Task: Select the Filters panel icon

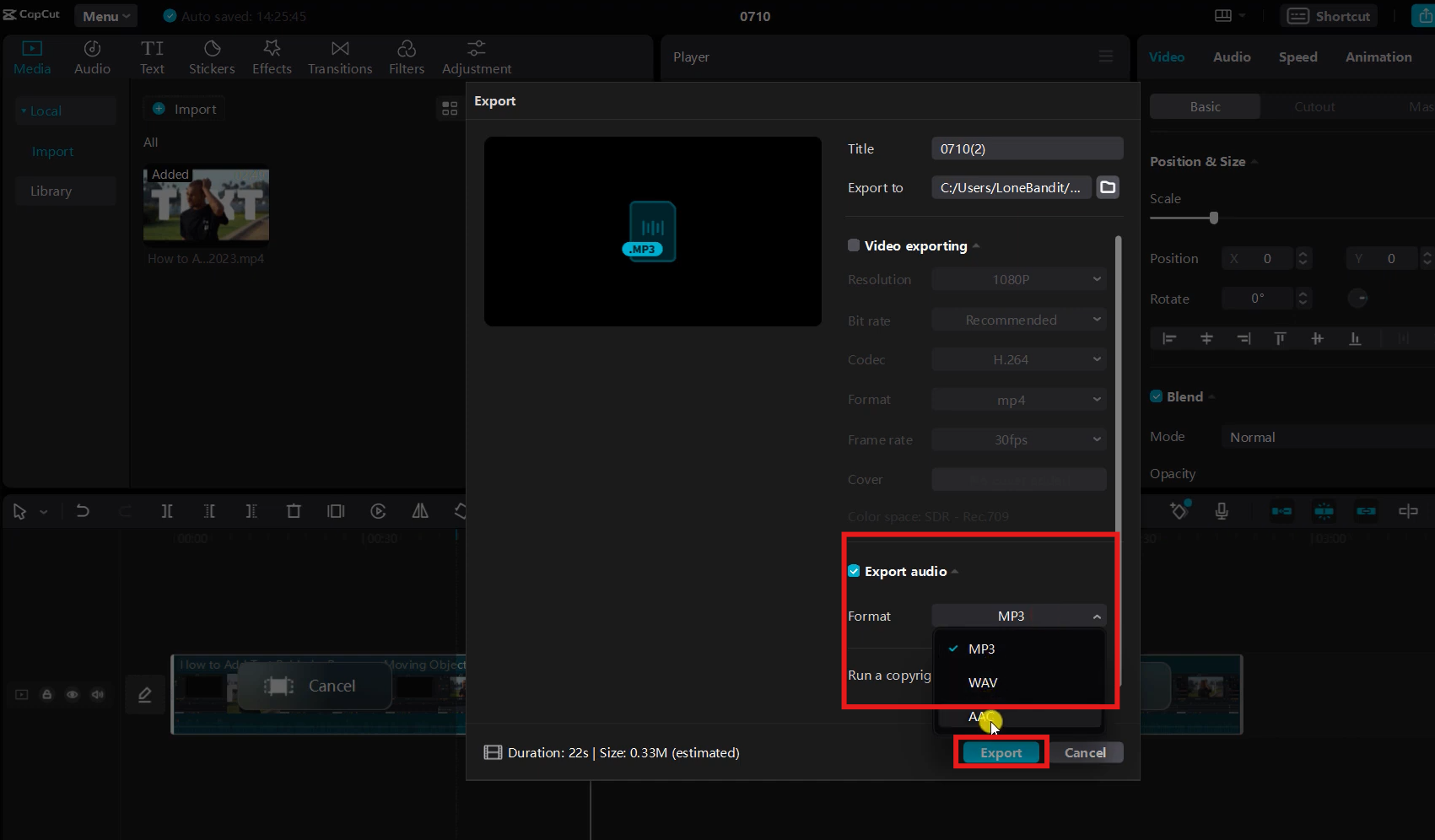Action: pos(407,56)
